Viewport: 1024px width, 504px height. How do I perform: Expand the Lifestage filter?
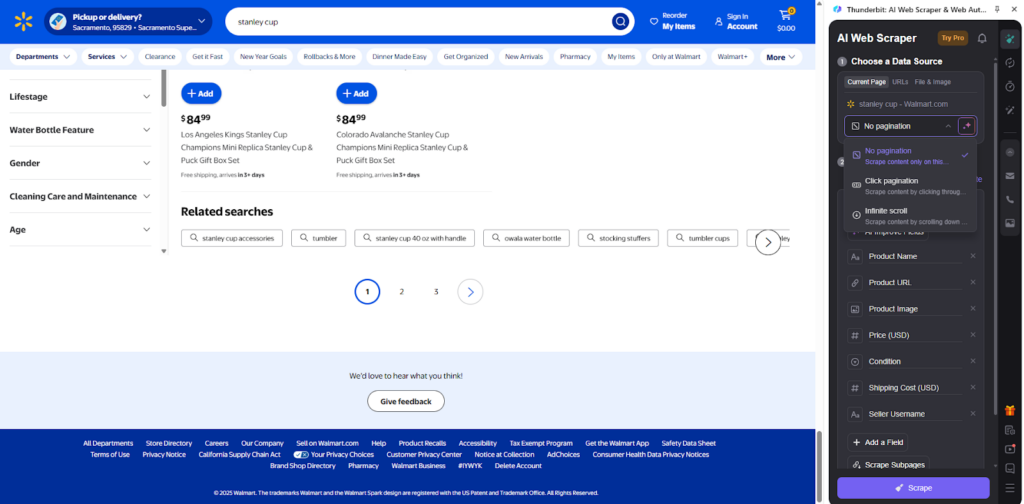tap(80, 97)
